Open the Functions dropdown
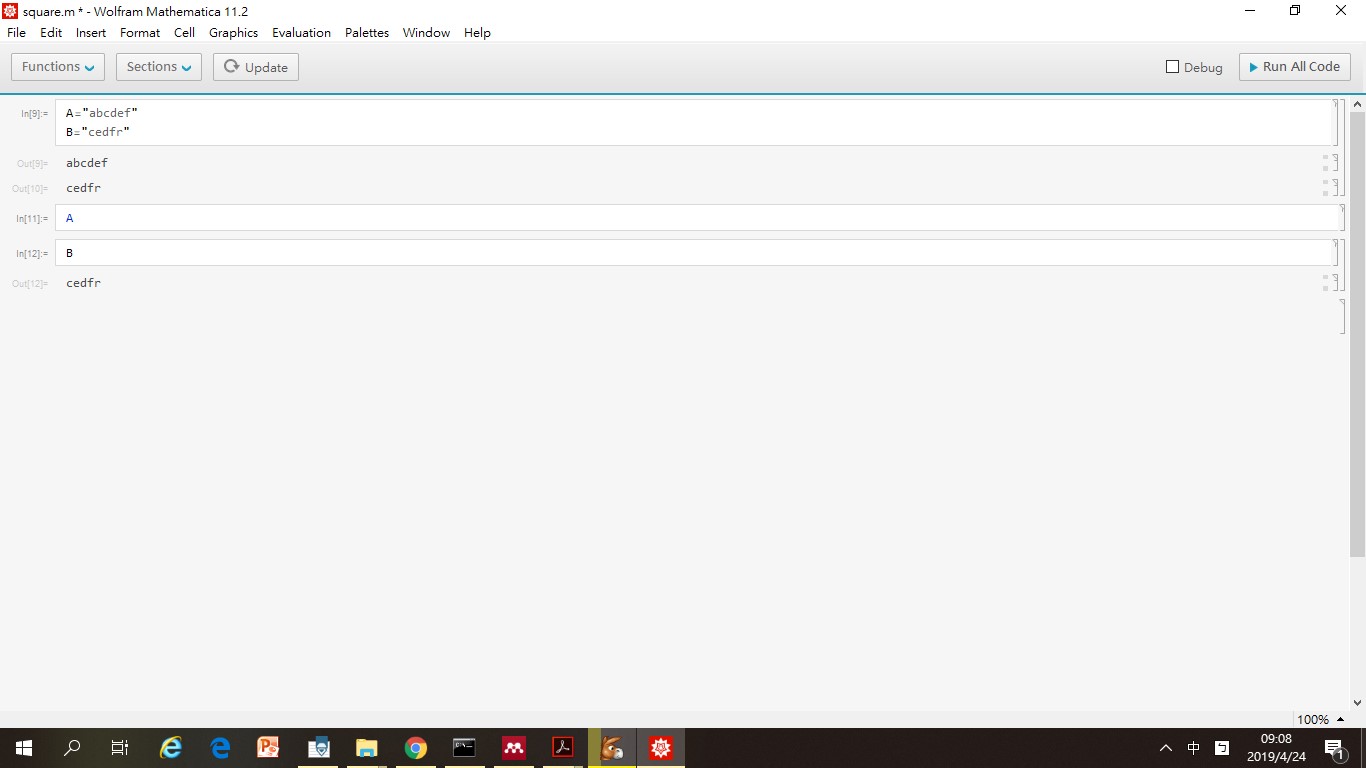The height and width of the screenshot is (768, 1366). pos(58,67)
